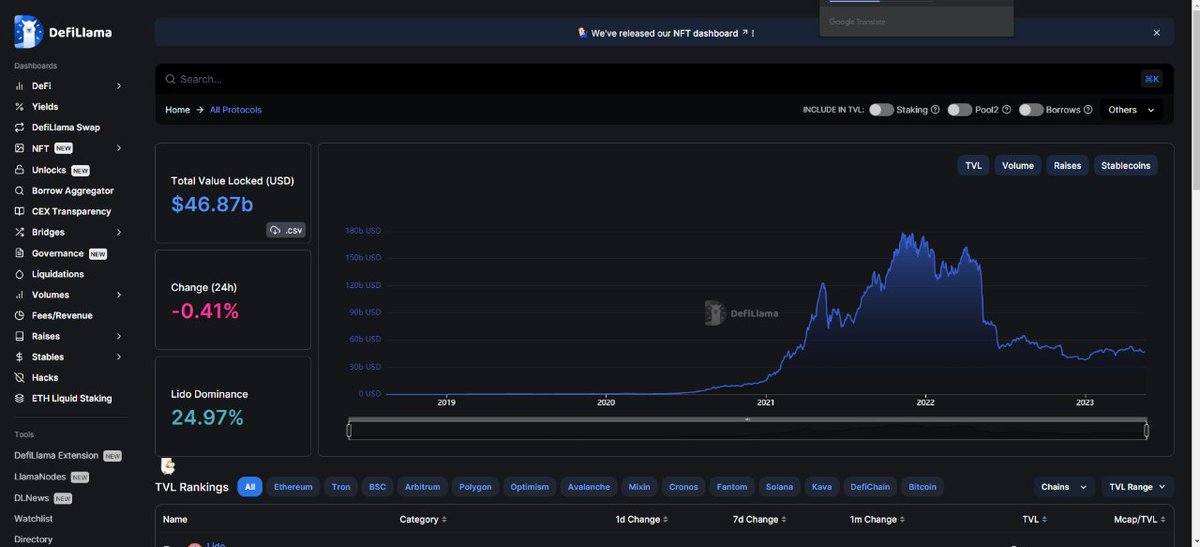Viewport: 1200px width, 547px height.
Task: Select the Ethereum chain filter
Action: point(293,487)
